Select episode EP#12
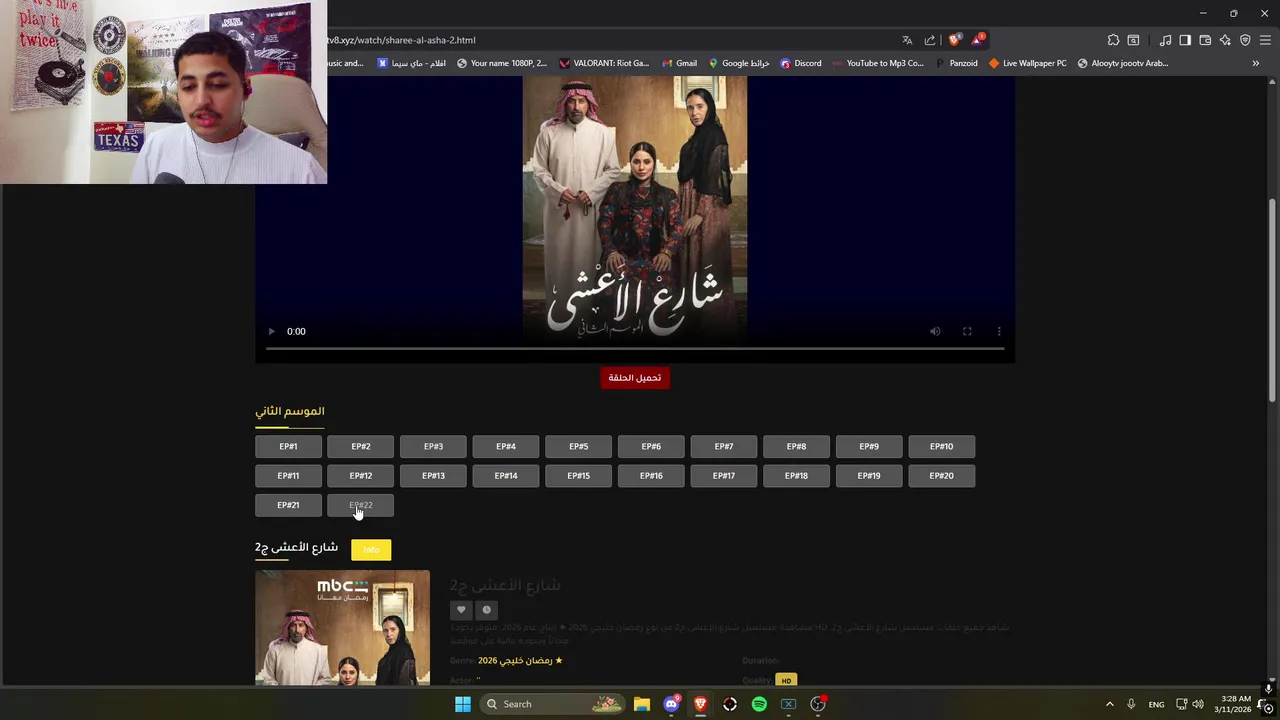The width and height of the screenshot is (1280, 720). (x=361, y=476)
